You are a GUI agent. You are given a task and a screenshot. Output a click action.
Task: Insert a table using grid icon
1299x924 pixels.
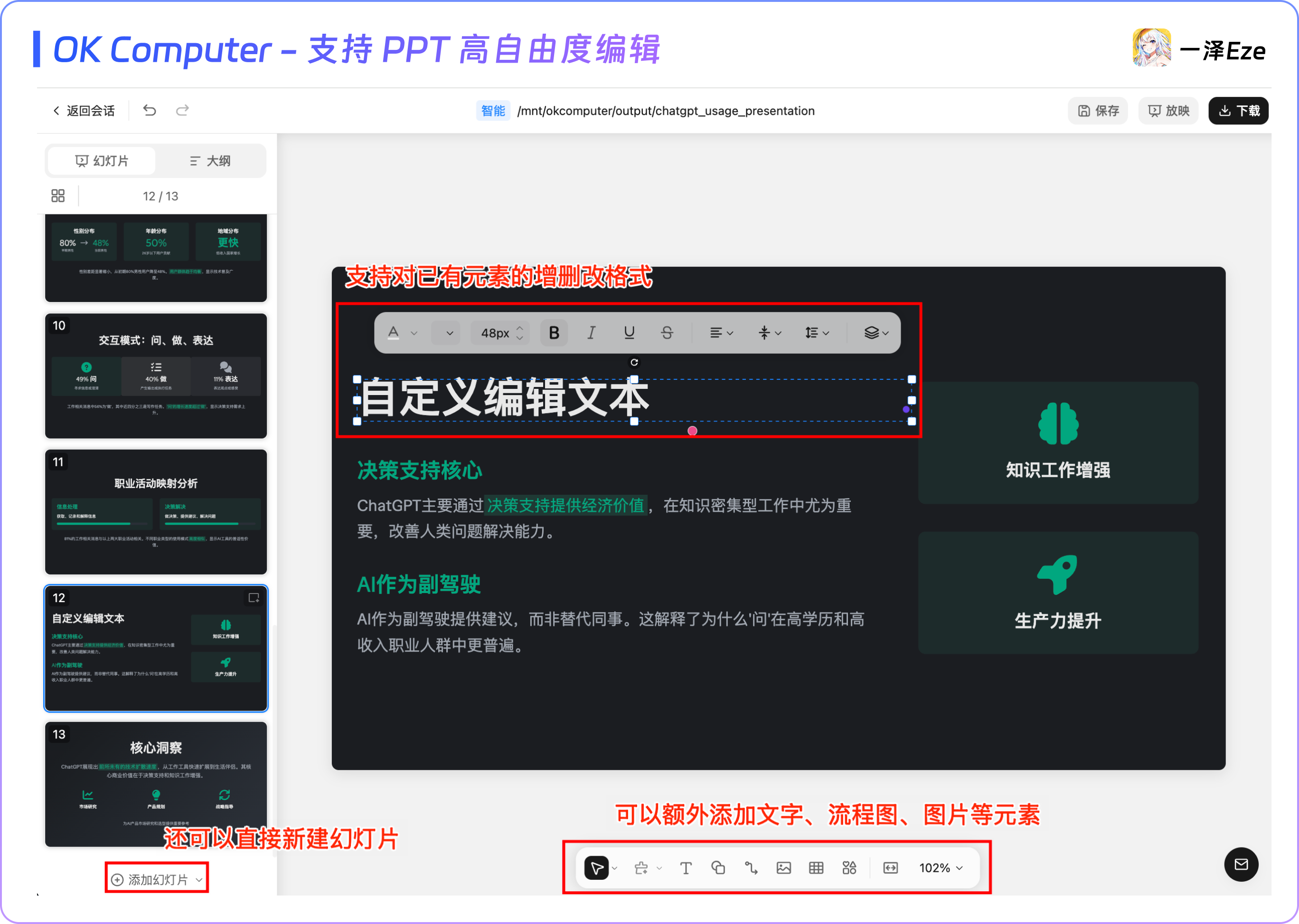point(816,867)
